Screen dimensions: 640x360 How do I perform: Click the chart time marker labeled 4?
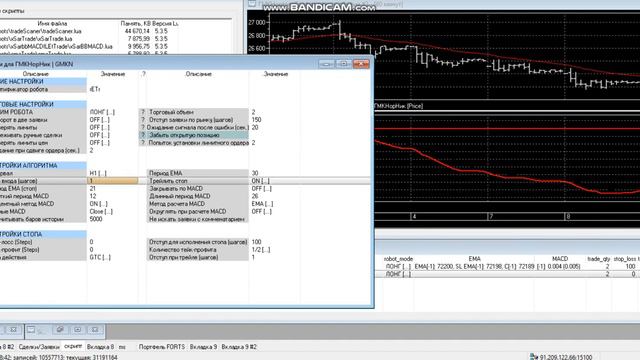pos(414,216)
